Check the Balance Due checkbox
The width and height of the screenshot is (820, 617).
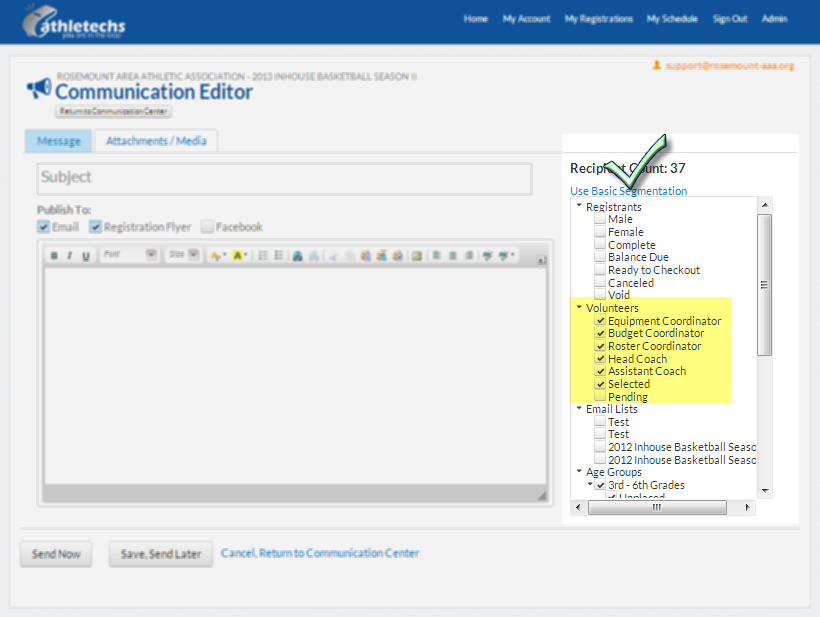click(600, 257)
